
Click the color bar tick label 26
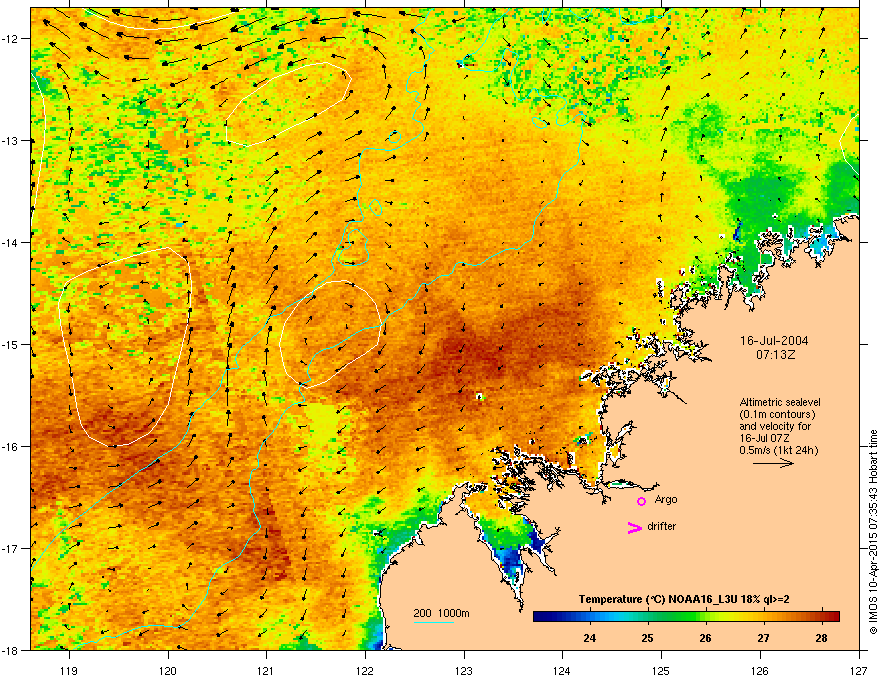[705, 638]
